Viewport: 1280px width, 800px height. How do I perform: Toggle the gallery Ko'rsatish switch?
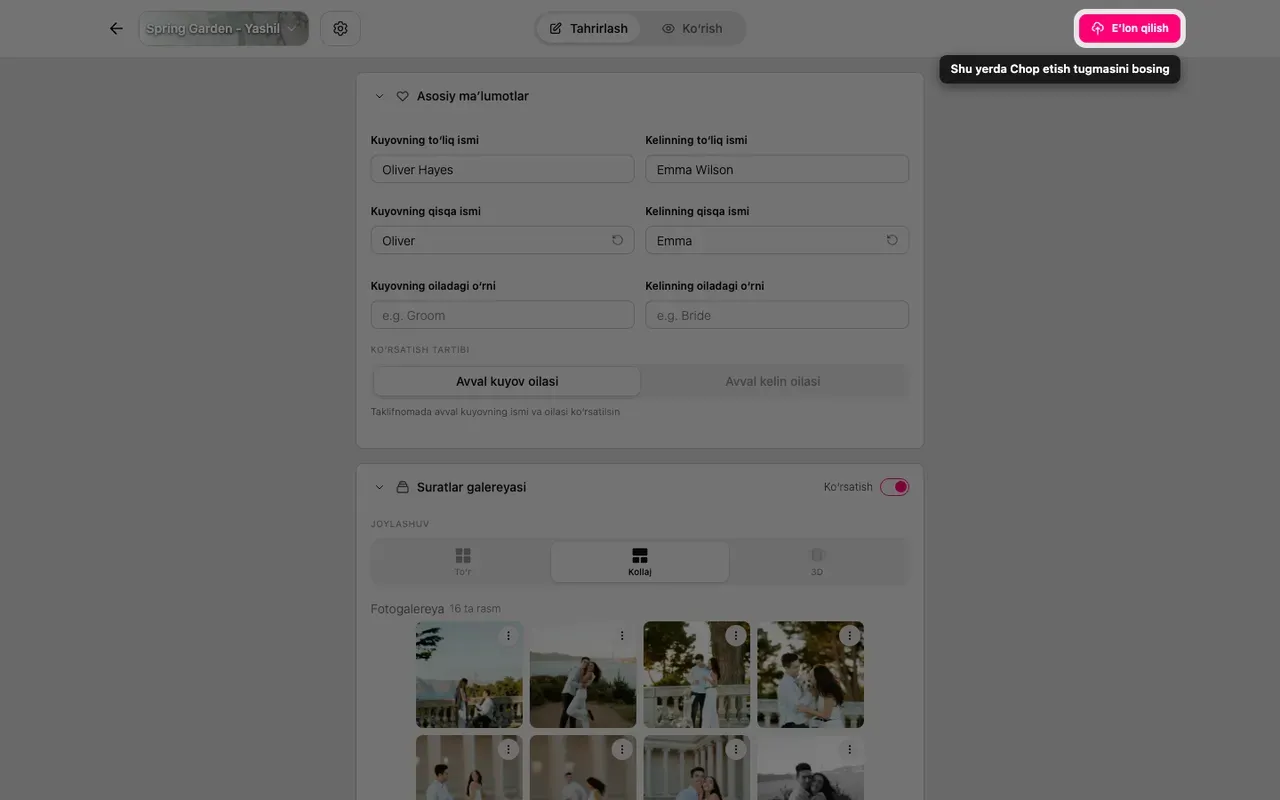click(894, 487)
